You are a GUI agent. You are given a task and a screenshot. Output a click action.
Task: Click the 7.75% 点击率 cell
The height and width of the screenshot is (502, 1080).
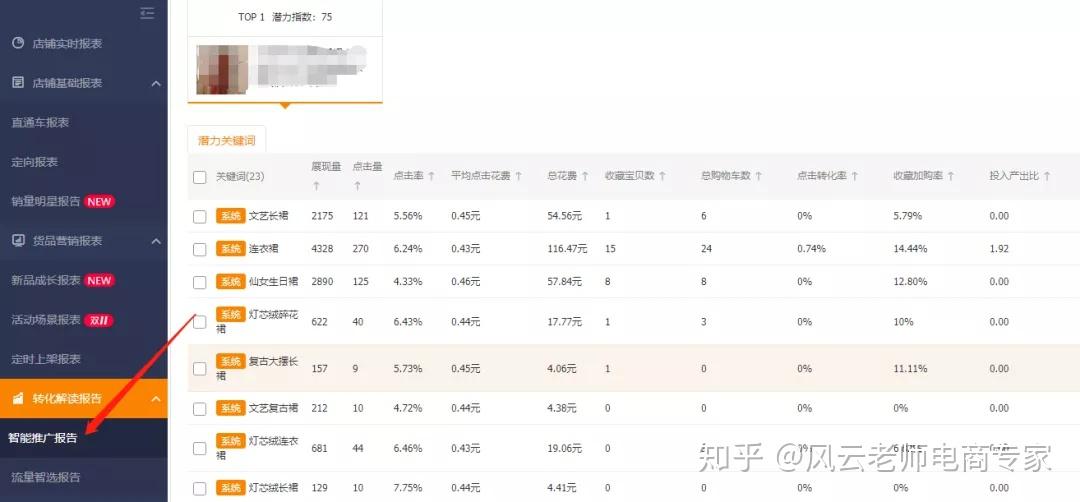coord(408,488)
